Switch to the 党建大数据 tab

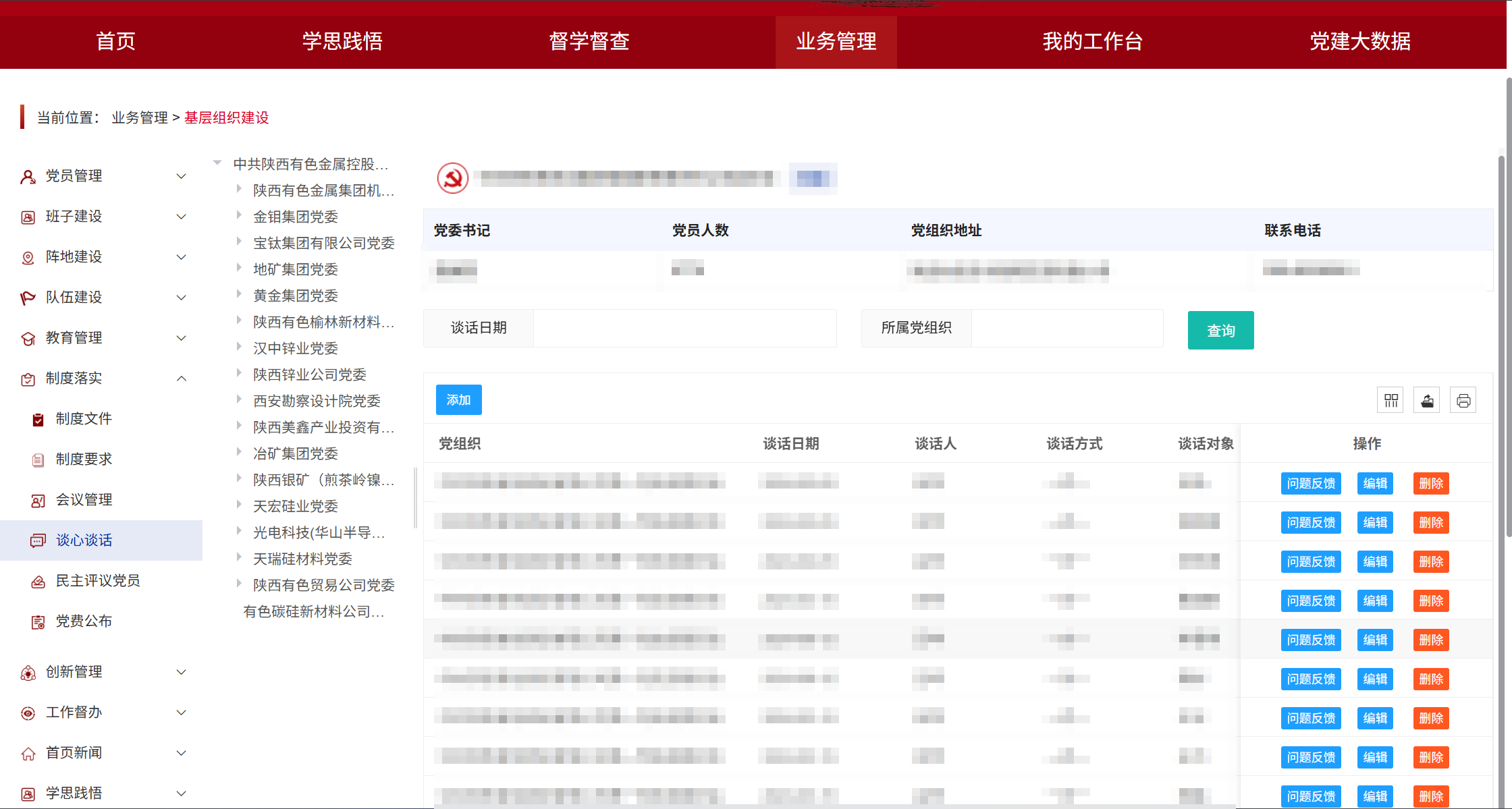[x=1359, y=42]
